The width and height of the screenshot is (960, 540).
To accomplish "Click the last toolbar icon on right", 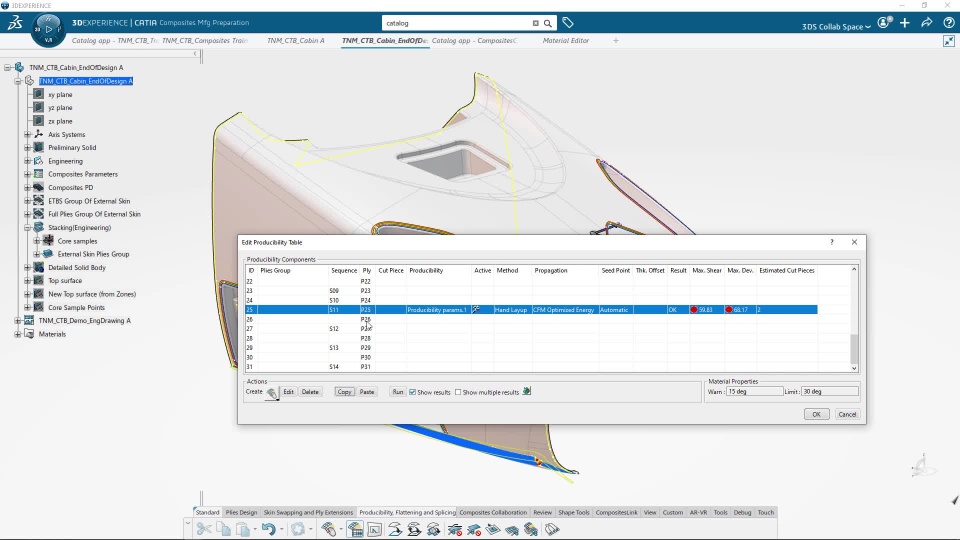I will pos(552,529).
